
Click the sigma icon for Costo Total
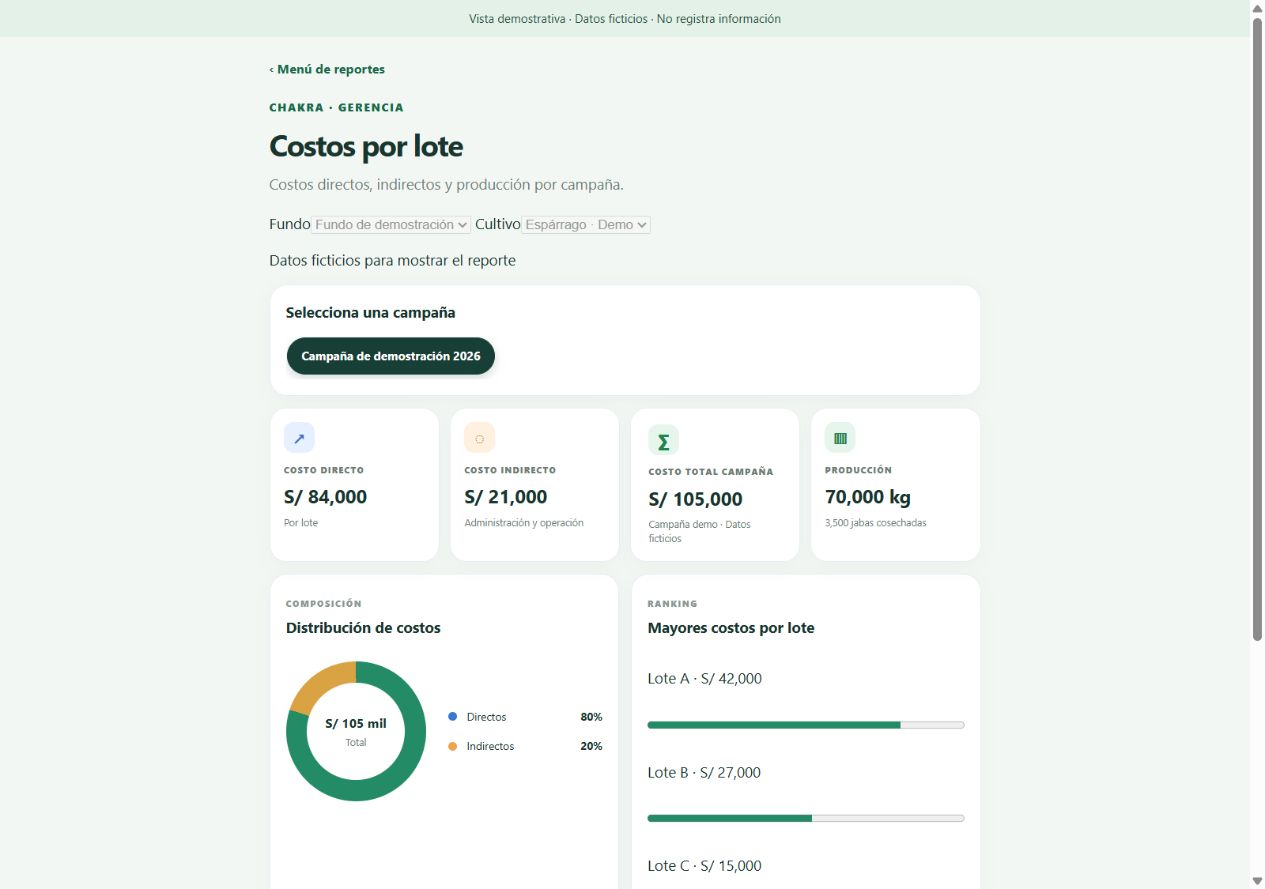click(x=663, y=440)
